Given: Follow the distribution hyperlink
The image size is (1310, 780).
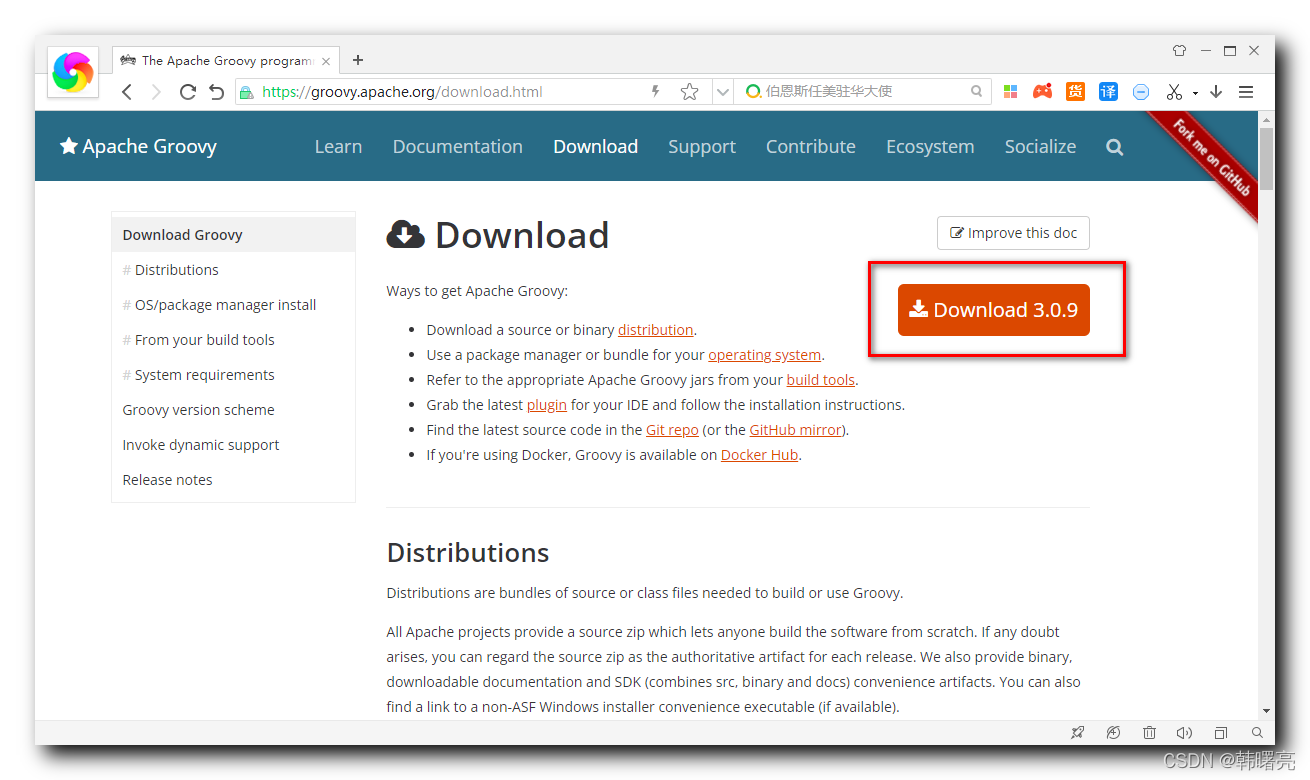Looking at the screenshot, I should point(655,330).
